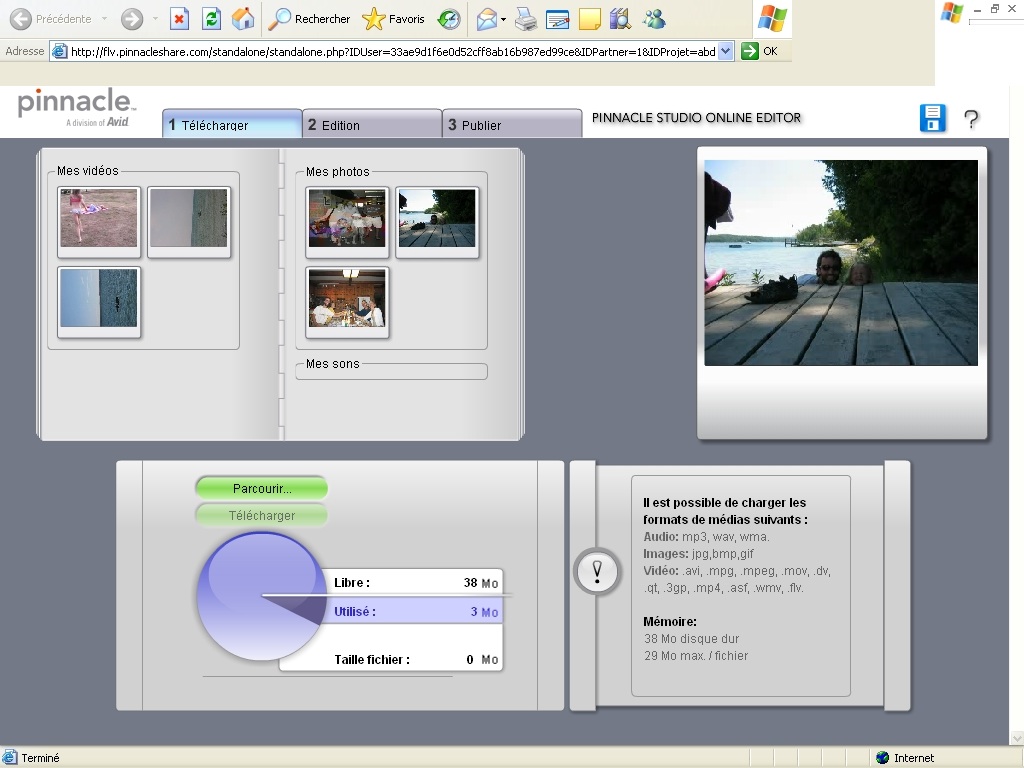Open the browser History icon

[x=449, y=19]
